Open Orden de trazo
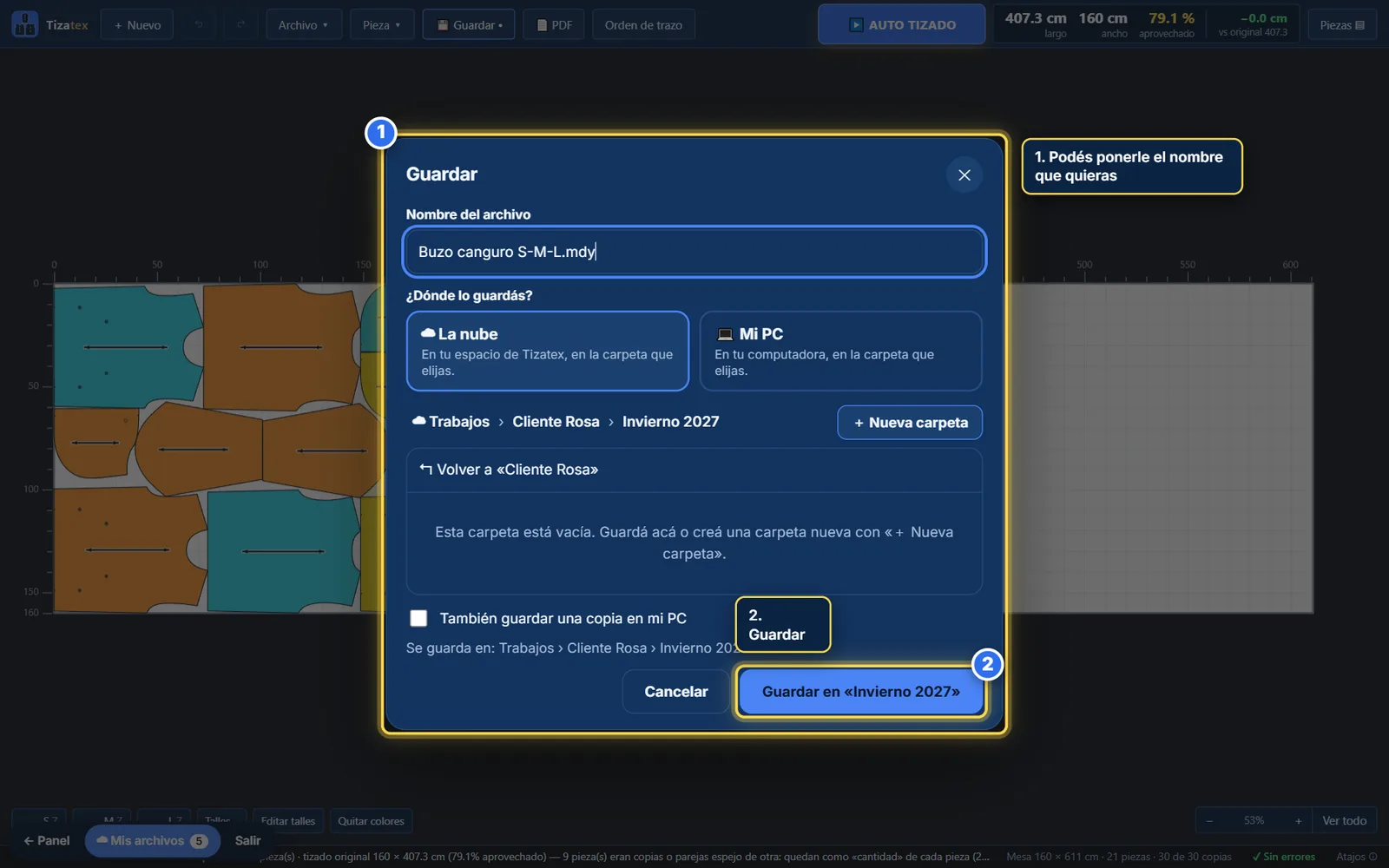The height and width of the screenshot is (868, 1389). [643, 25]
